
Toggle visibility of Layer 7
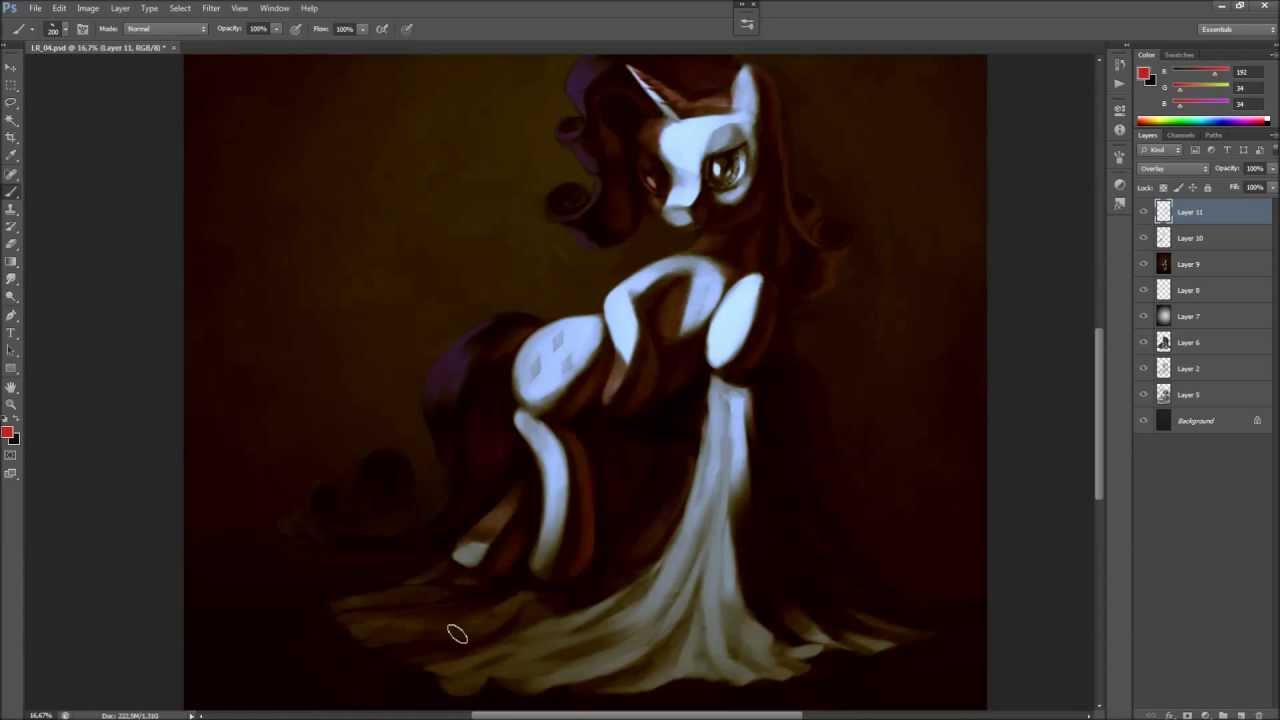click(1143, 316)
